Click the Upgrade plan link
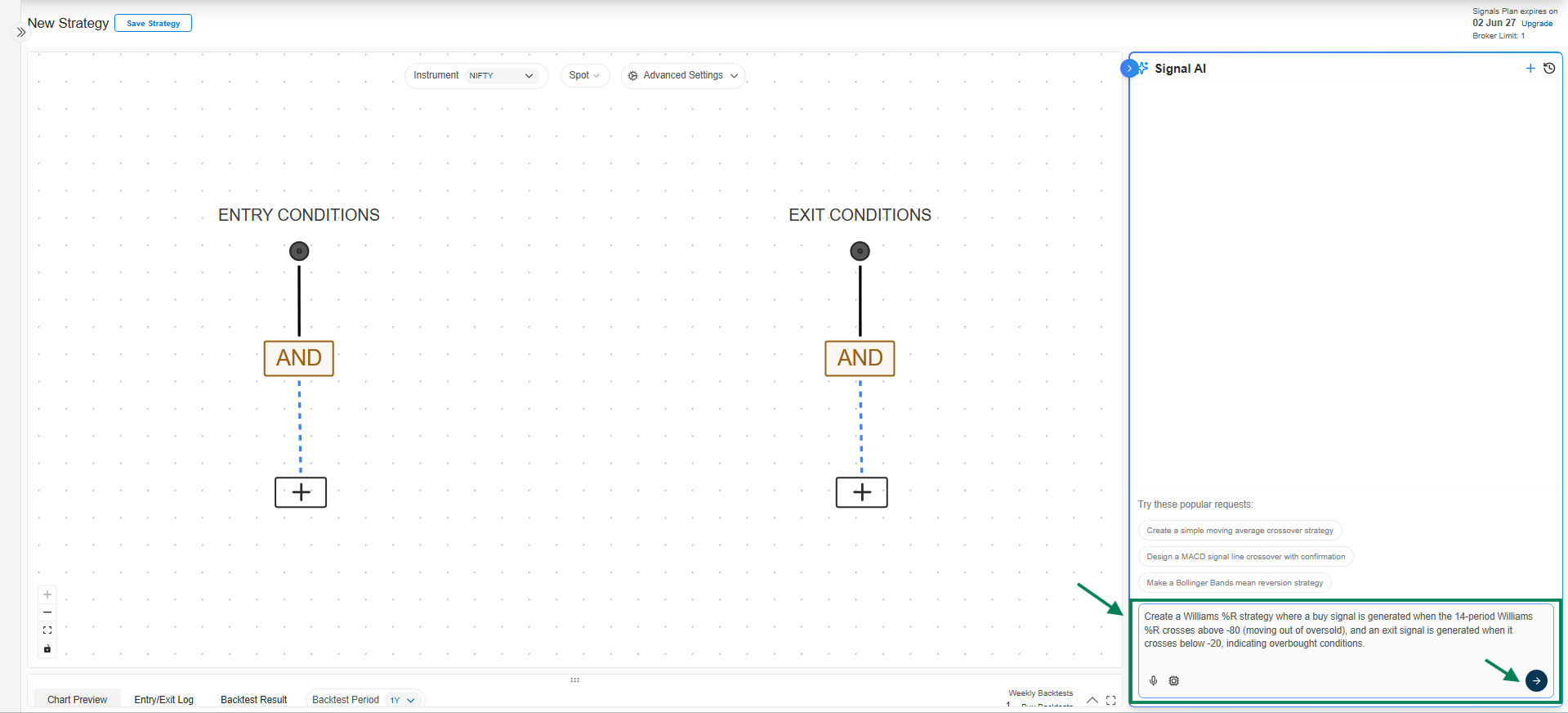Viewport: 1568px width, 713px height. click(x=1537, y=24)
